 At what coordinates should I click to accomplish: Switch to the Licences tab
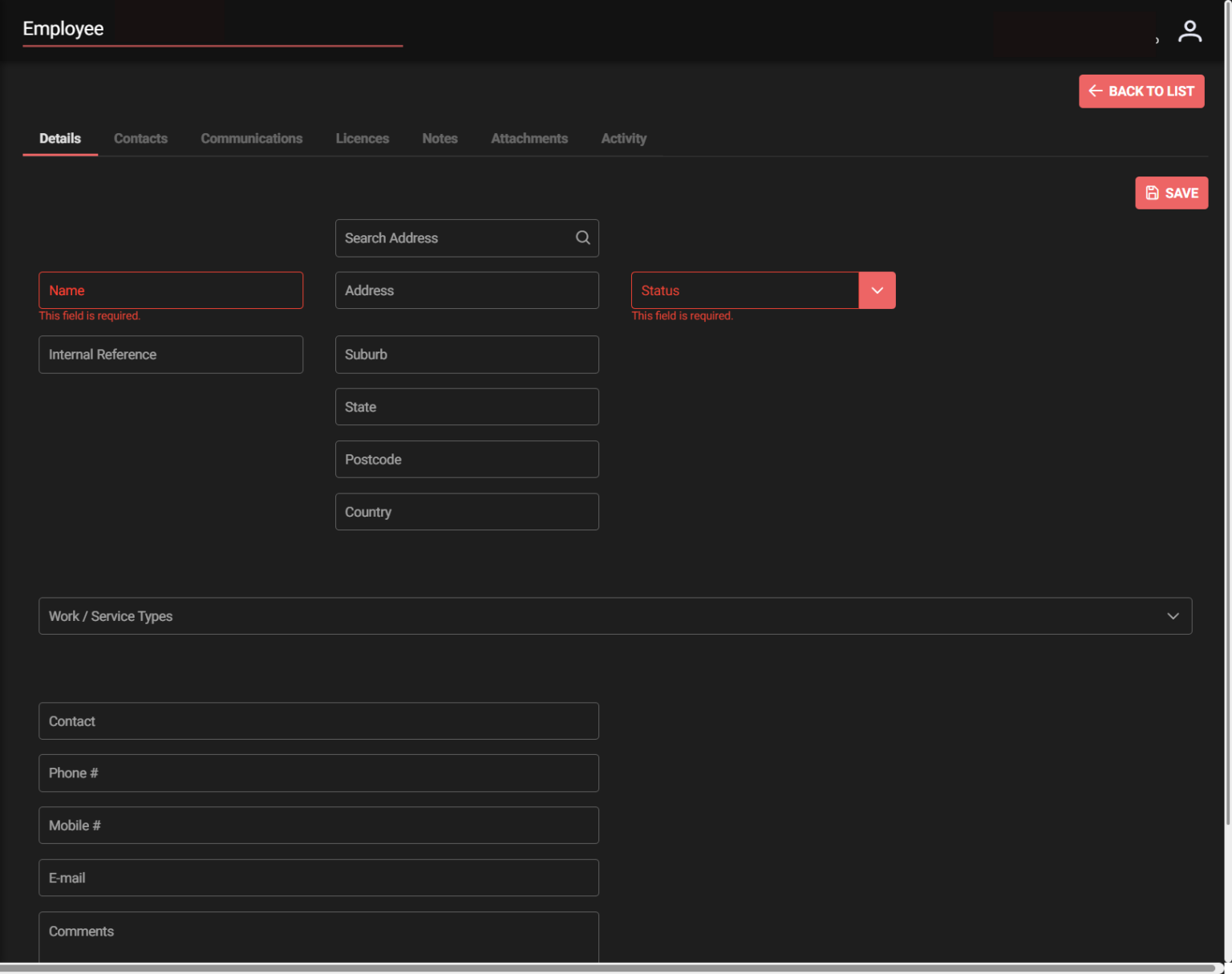pos(363,138)
